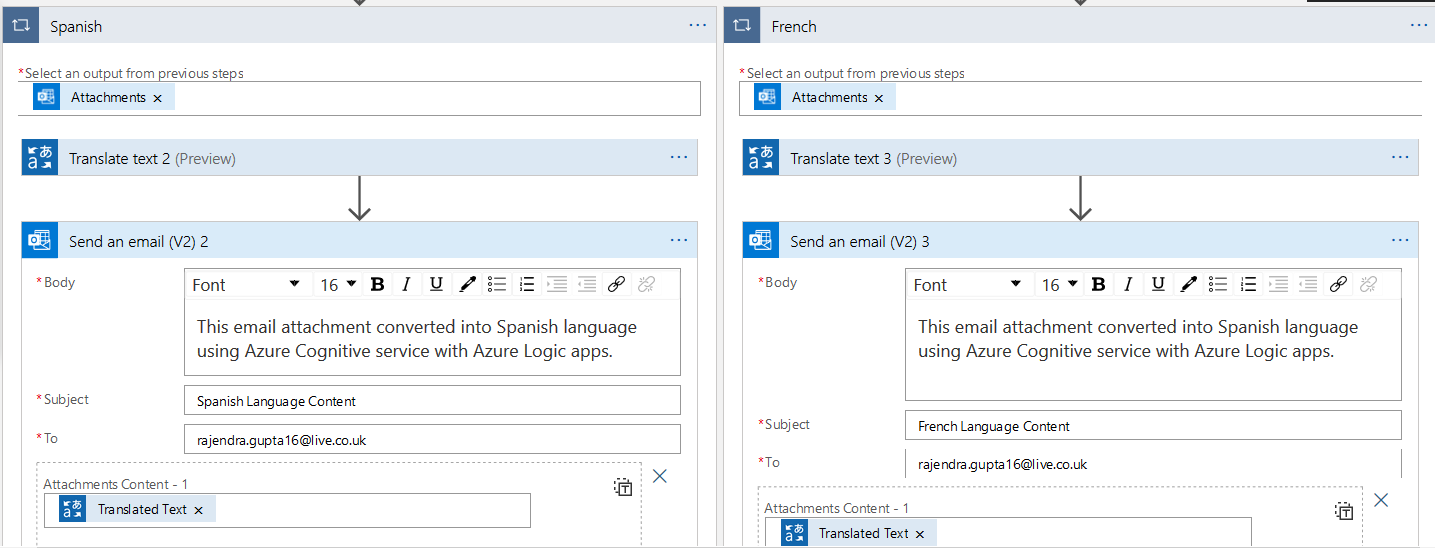
Task: Toggle bold in Spanish email body toolbar
Action: (x=377, y=285)
